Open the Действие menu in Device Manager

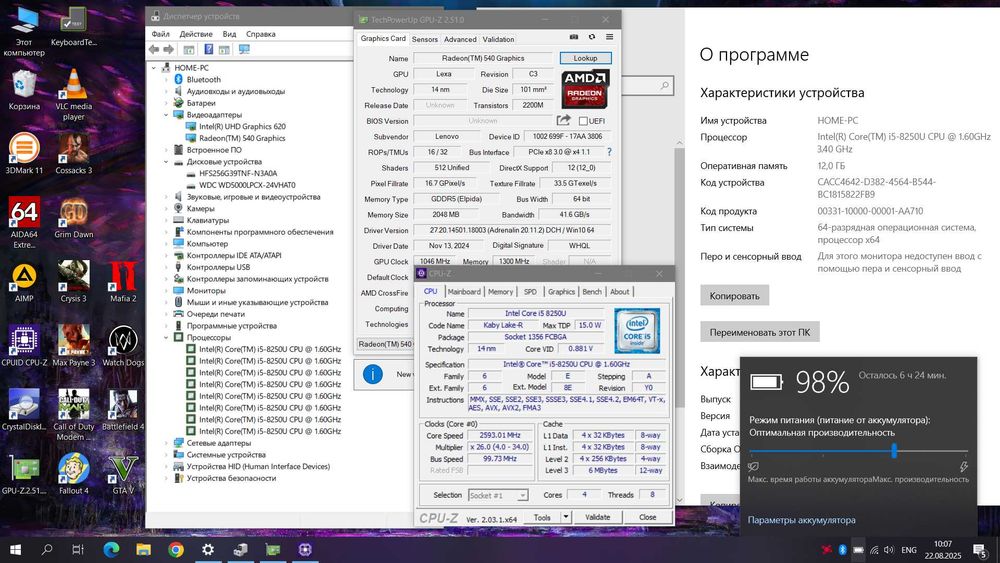(196, 34)
